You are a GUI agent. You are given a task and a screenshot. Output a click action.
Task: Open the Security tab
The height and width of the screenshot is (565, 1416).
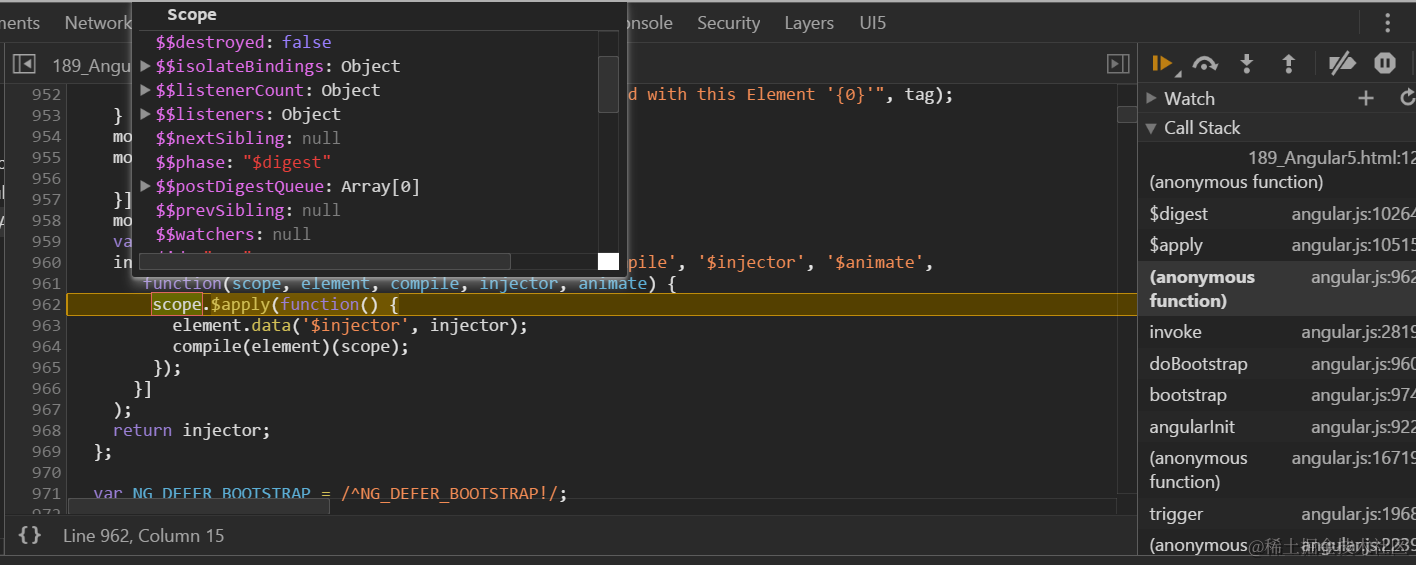point(728,23)
